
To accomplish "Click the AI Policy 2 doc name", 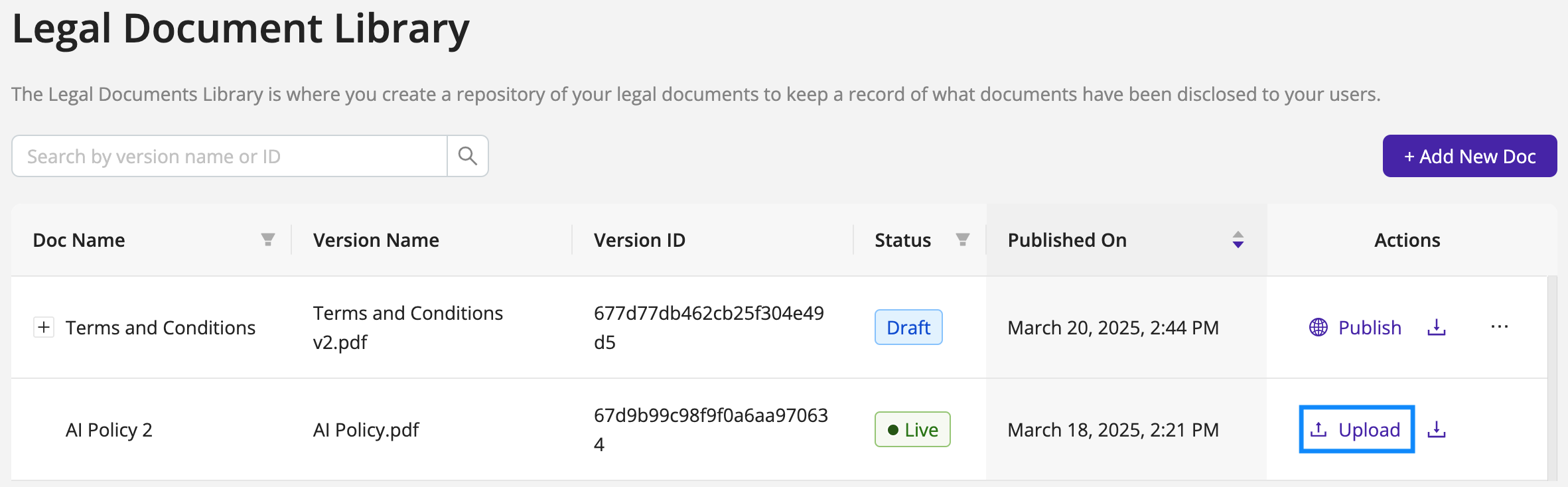I will [109, 430].
